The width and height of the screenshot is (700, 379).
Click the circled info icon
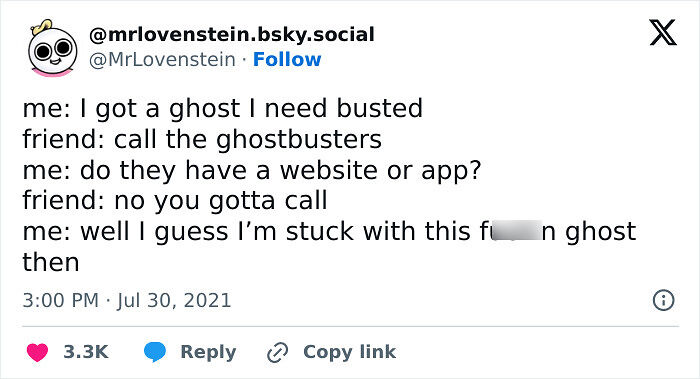[x=663, y=300]
